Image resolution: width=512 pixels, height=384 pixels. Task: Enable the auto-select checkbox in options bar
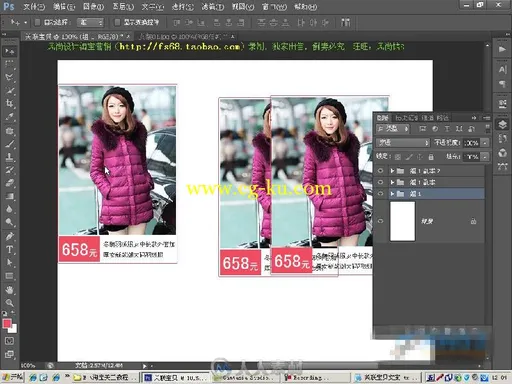click(x=37, y=22)
